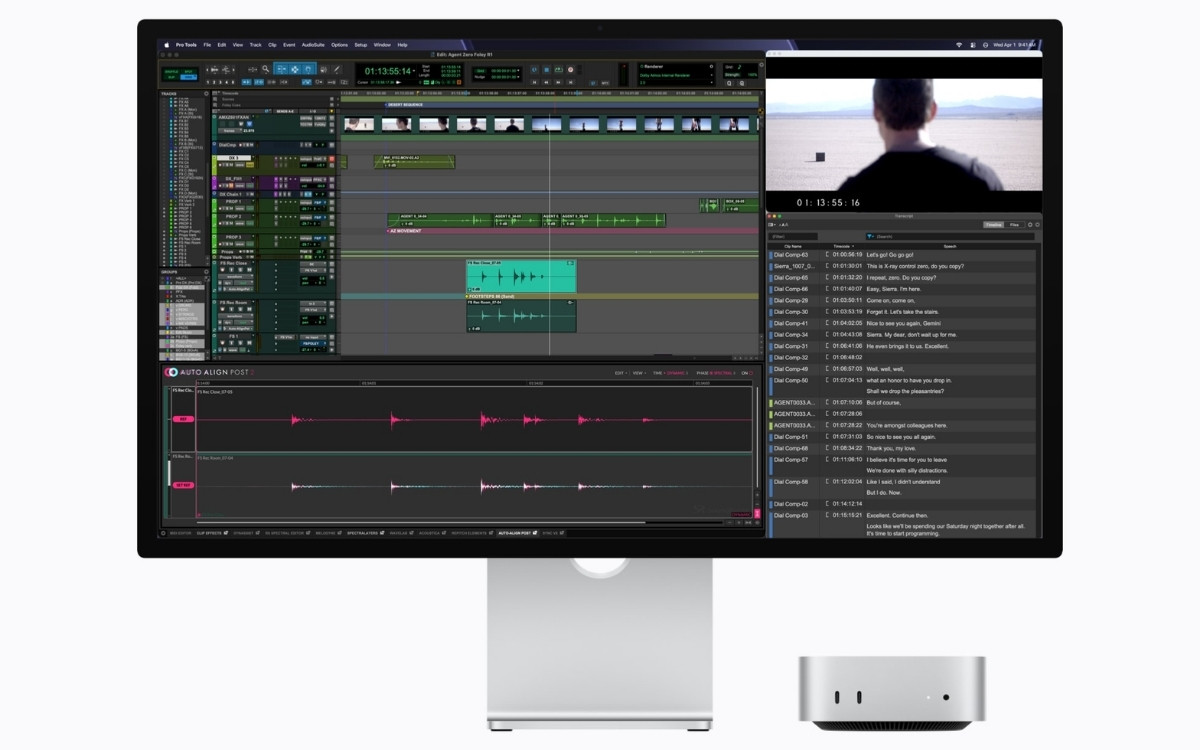Select Timeline view in Transcript window
This screenshot has height=750, width=1200.
point(993,225)
